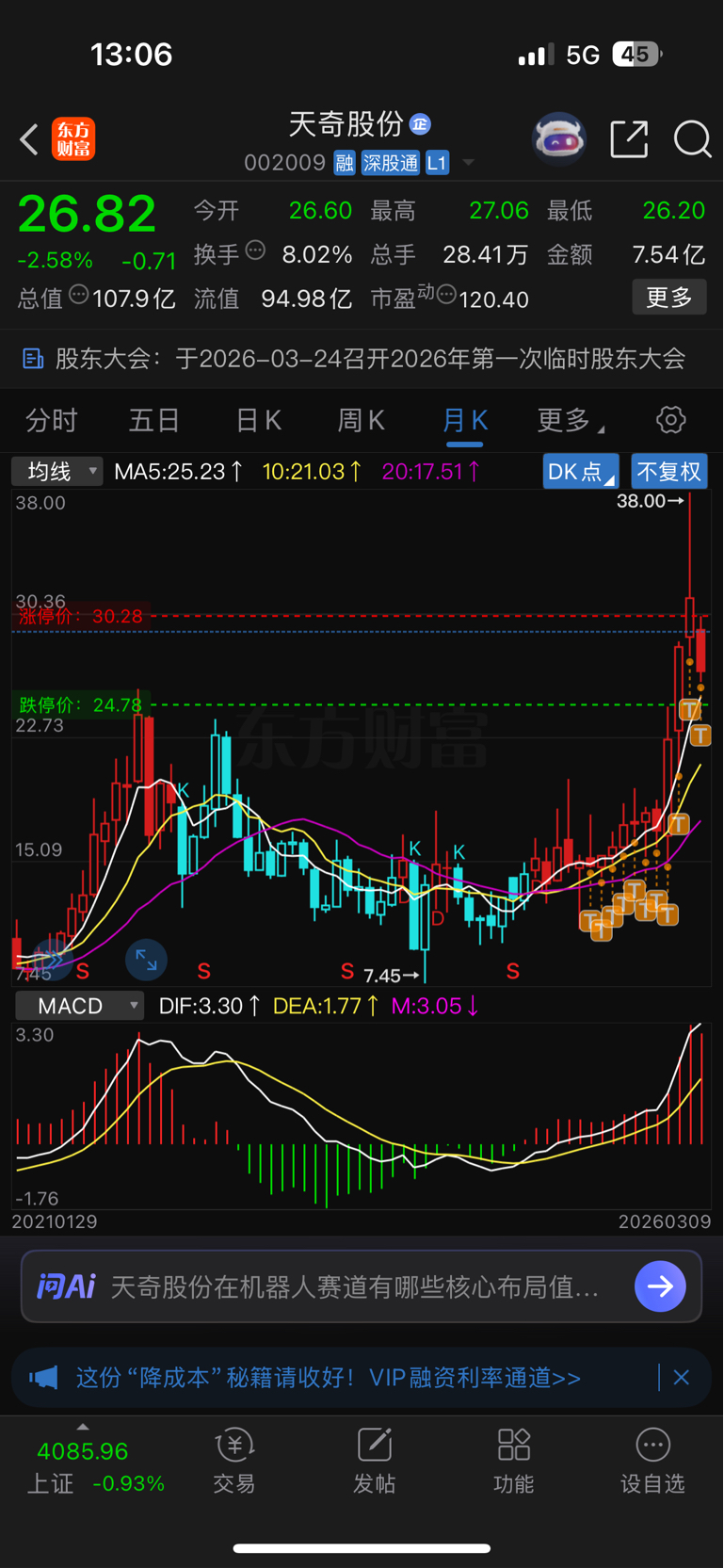The width and height of the screenshot is (724, 1568).
Task: Open the 均线 indicator dropdown
Action: coord(56,471)
